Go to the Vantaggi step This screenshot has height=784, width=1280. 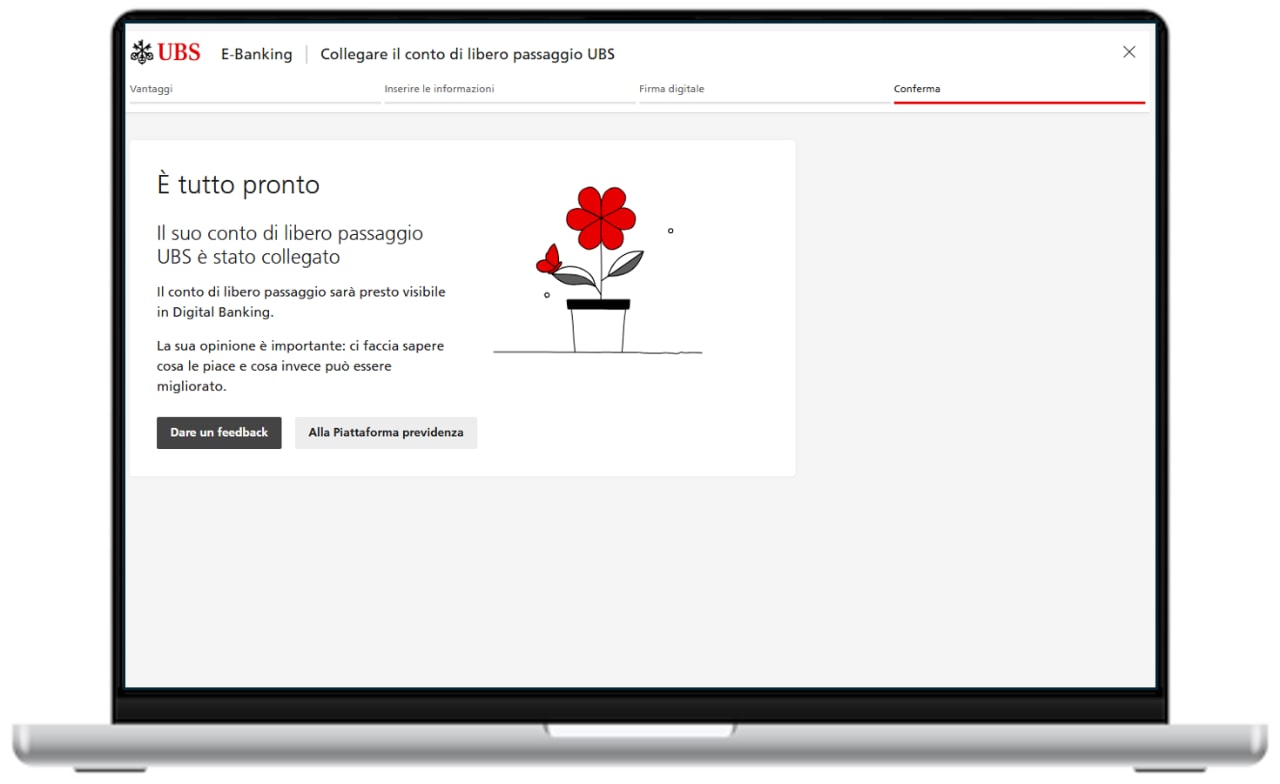click(151, 89)
